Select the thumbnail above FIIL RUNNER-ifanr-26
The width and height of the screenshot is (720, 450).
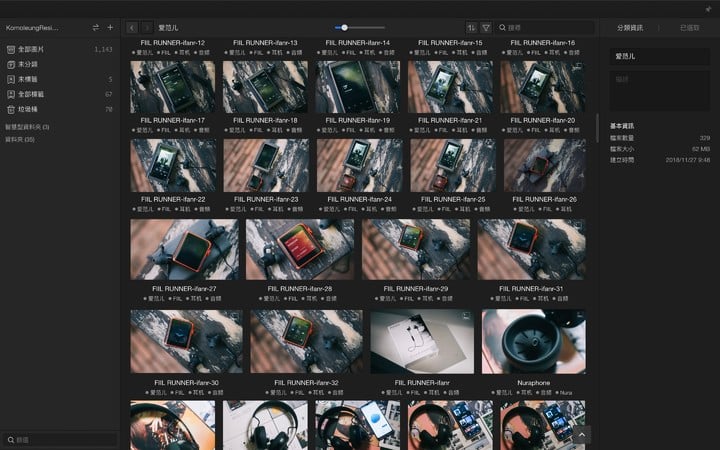click(x=545, y=165)
